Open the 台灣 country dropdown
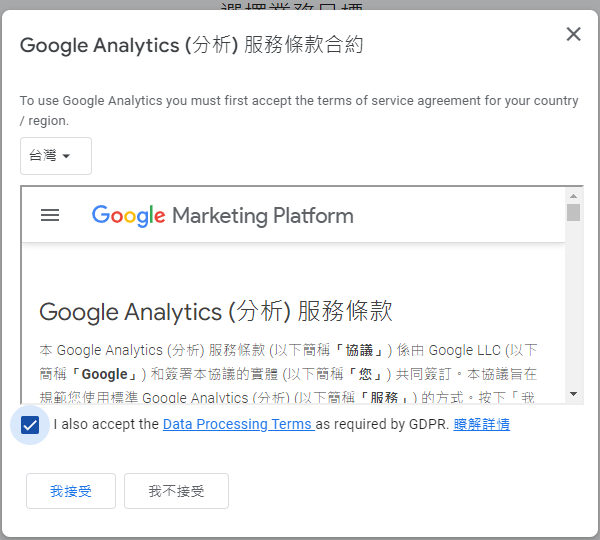 pos(56,156)
